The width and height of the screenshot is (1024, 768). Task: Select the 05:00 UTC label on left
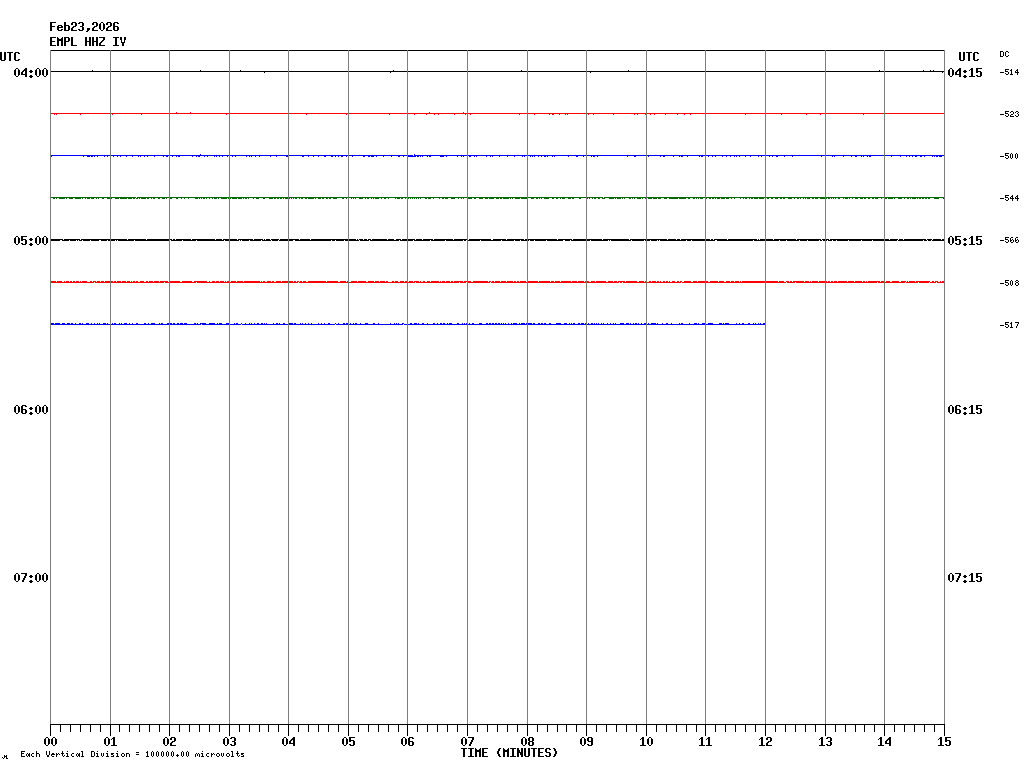click(31, 241)
